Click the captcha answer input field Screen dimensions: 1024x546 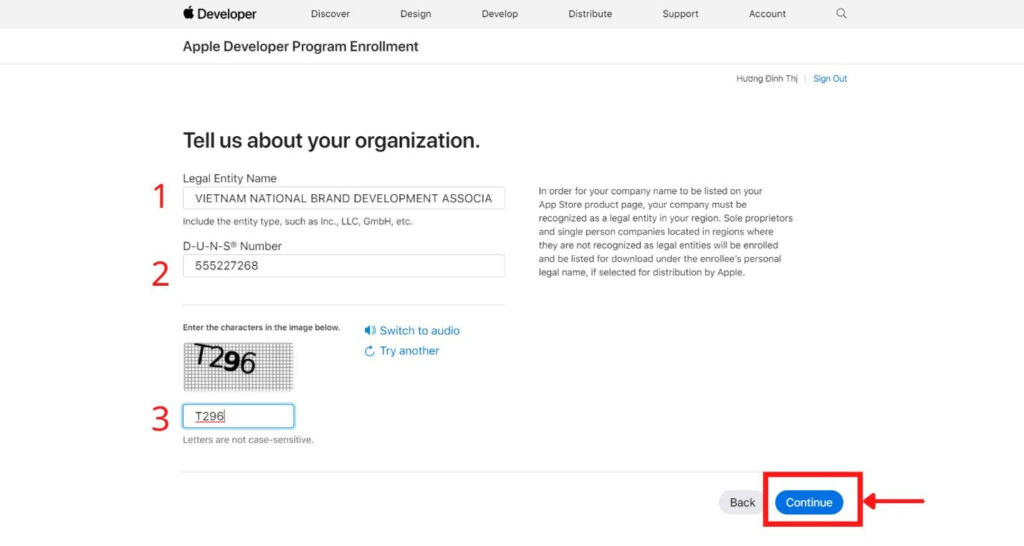[238, 416]
